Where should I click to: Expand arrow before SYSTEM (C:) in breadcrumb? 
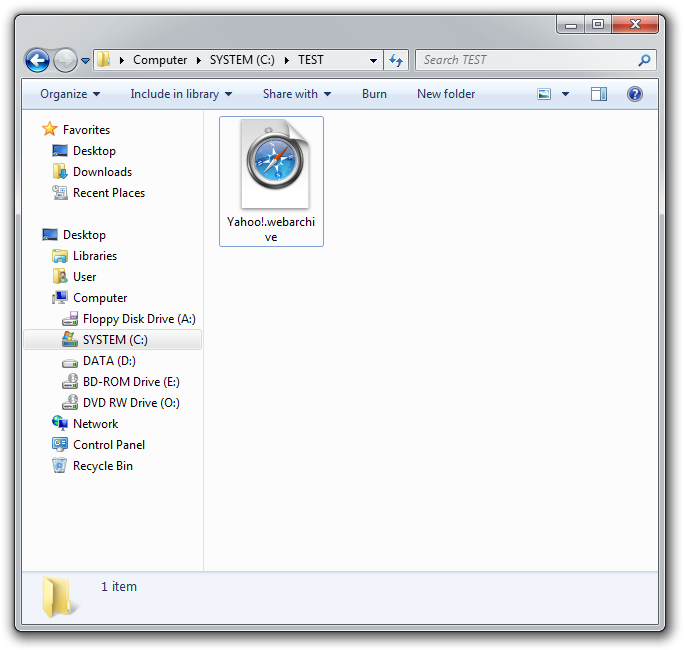point(199,60)
